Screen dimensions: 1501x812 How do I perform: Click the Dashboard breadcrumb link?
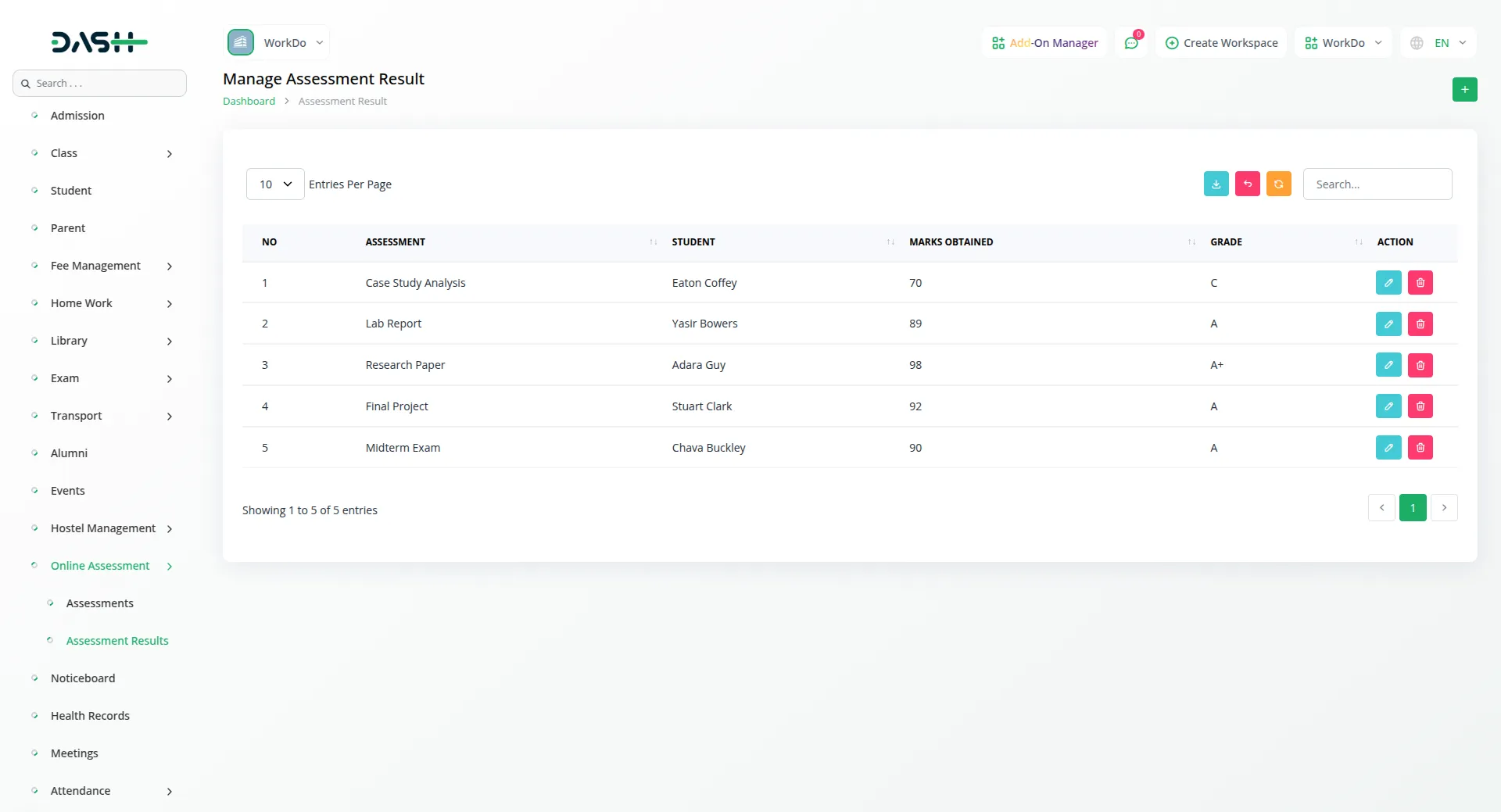click(x=247, y=101)
